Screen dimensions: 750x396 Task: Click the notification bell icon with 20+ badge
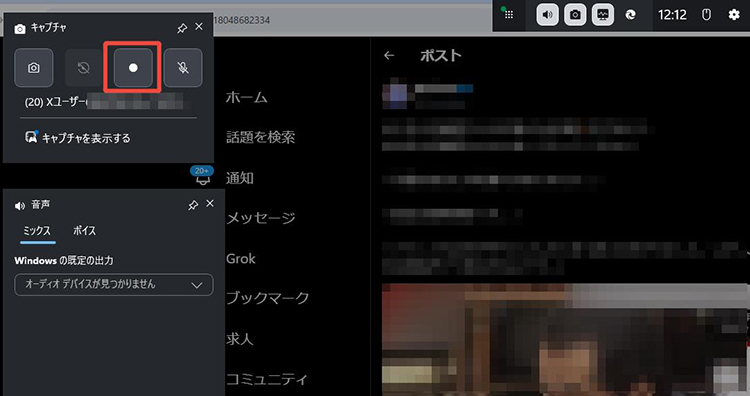[202, 176]
